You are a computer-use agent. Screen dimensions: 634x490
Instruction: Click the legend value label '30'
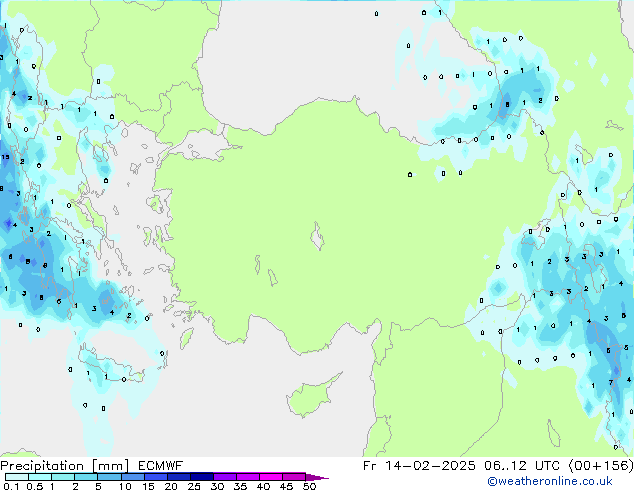tap(218, 486)
